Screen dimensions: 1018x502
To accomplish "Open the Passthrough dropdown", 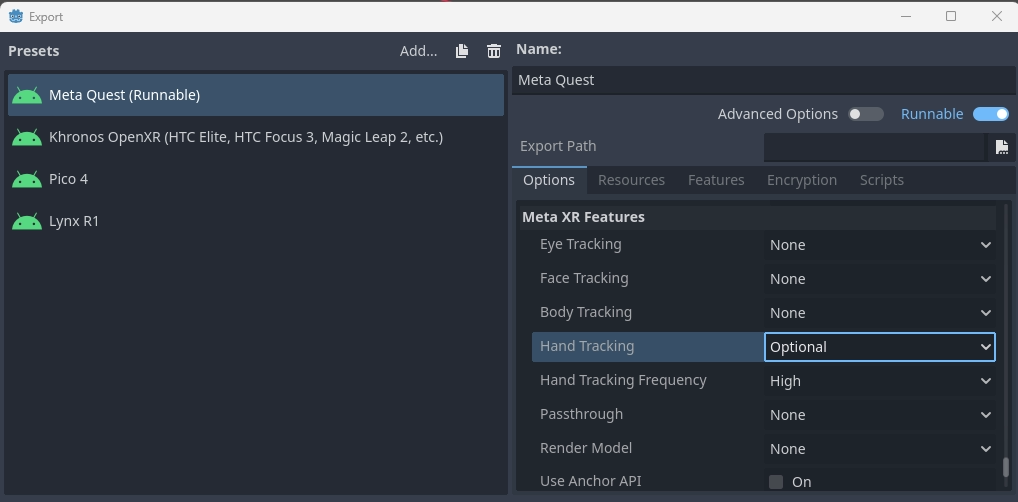I will click(x=879, y=415).
